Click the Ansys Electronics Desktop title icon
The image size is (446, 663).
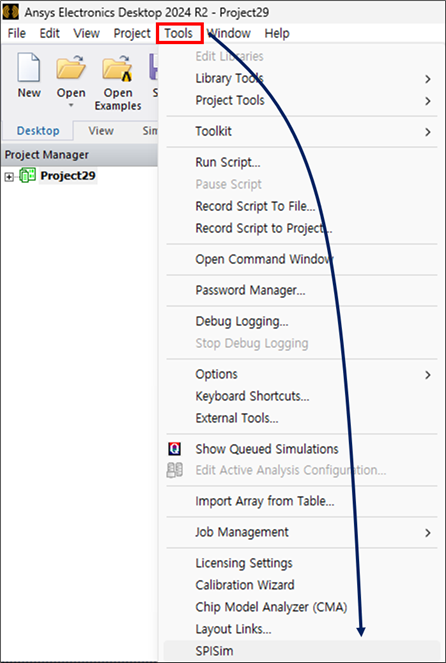pyautogui.click(x=11, y=12)
